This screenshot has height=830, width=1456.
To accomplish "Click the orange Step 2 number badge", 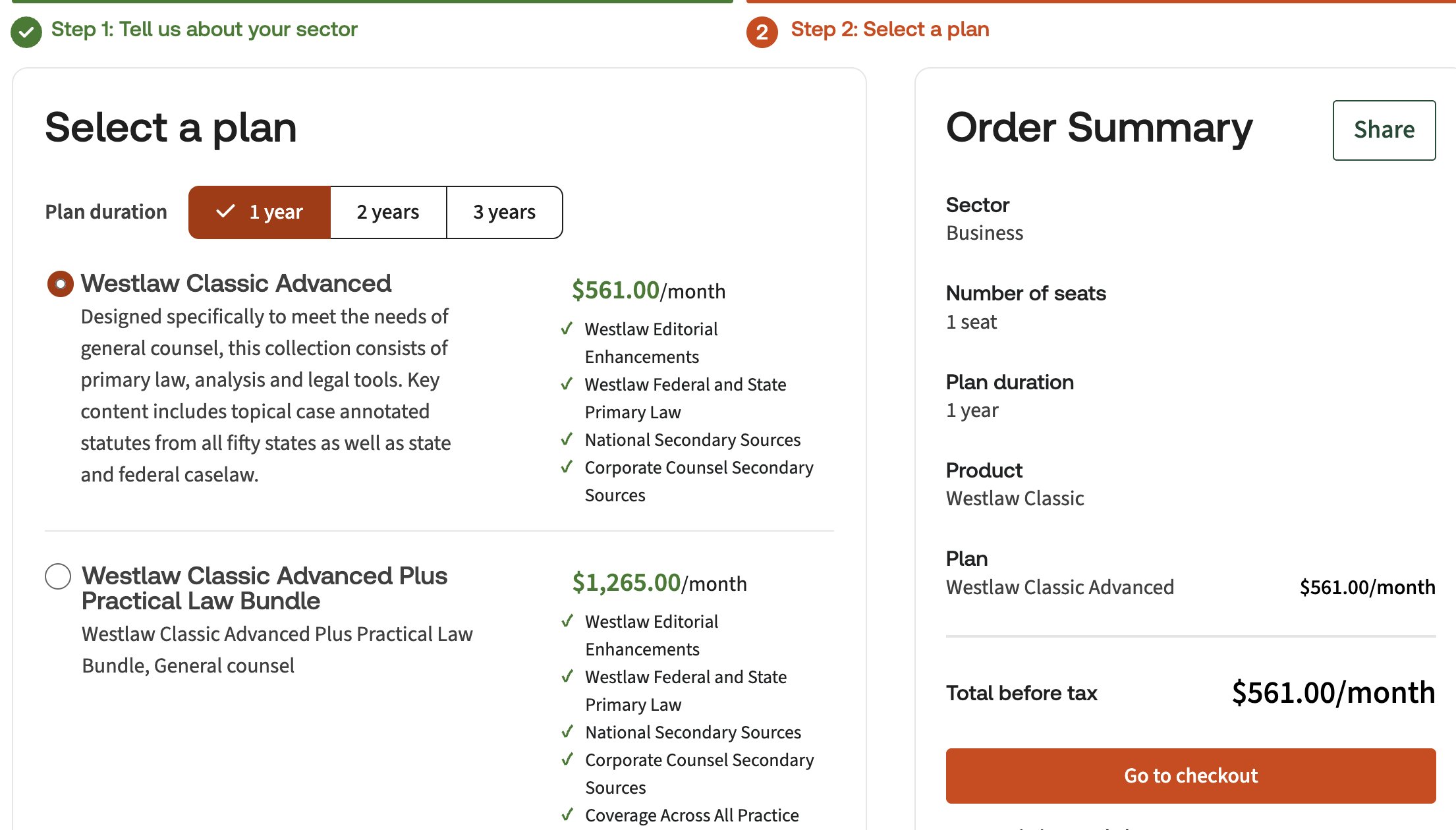I will (762, 32).
